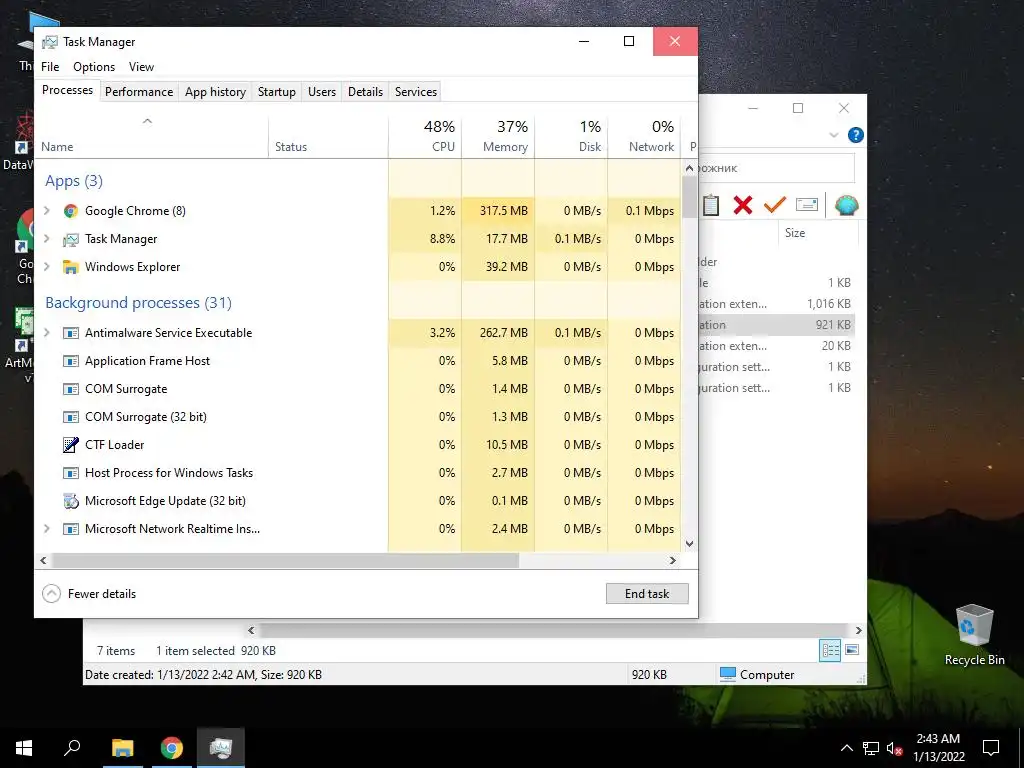1024x768 pixels.
Task: Select the COM Surrogate row
Action: (x=358, y=389)
